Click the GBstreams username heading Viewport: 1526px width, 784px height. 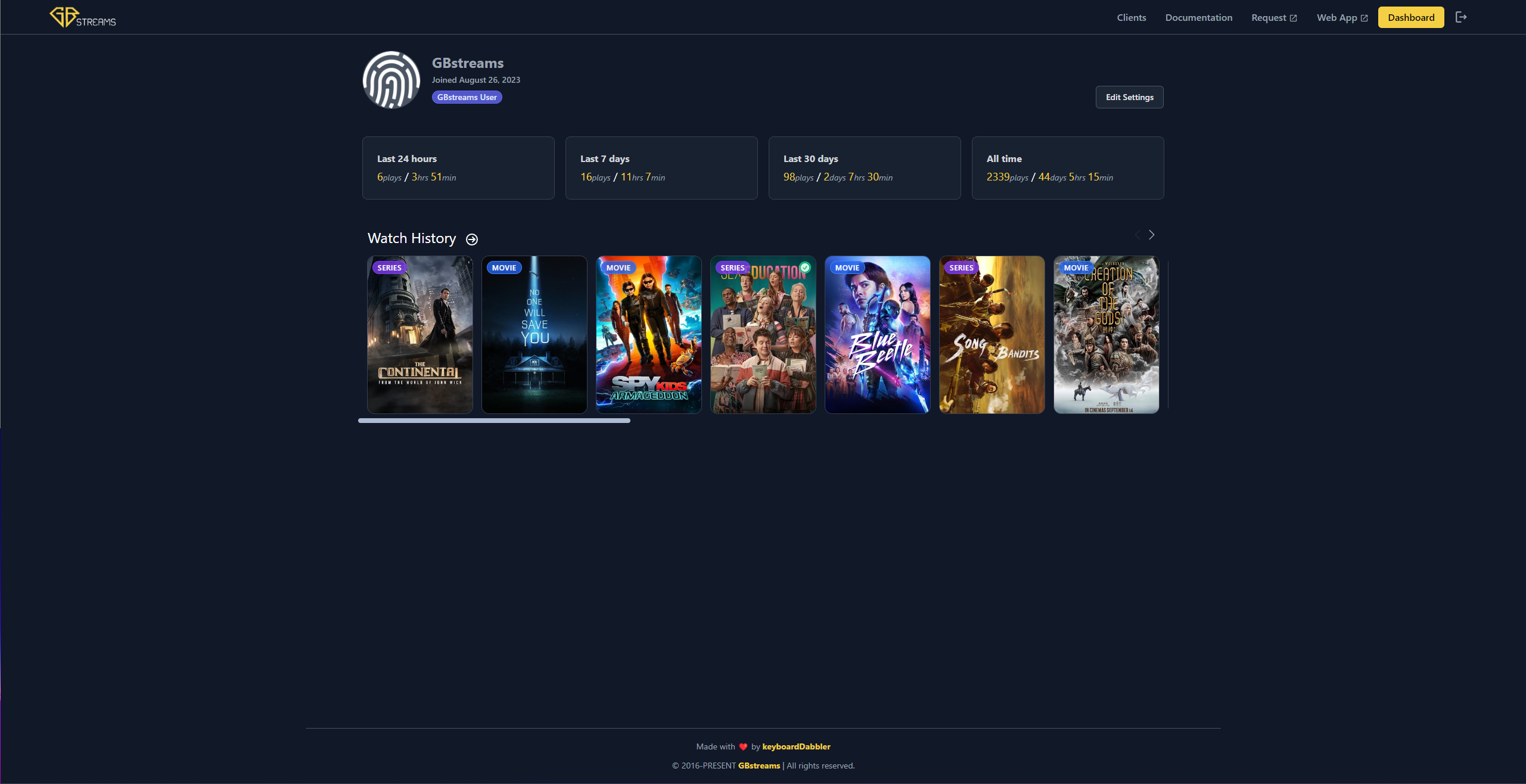click(468, 63)
